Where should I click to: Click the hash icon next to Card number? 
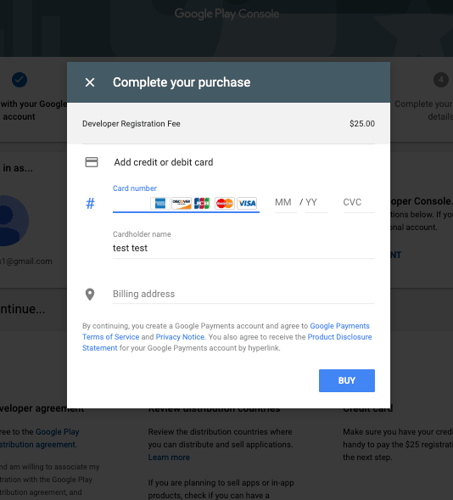90,203
